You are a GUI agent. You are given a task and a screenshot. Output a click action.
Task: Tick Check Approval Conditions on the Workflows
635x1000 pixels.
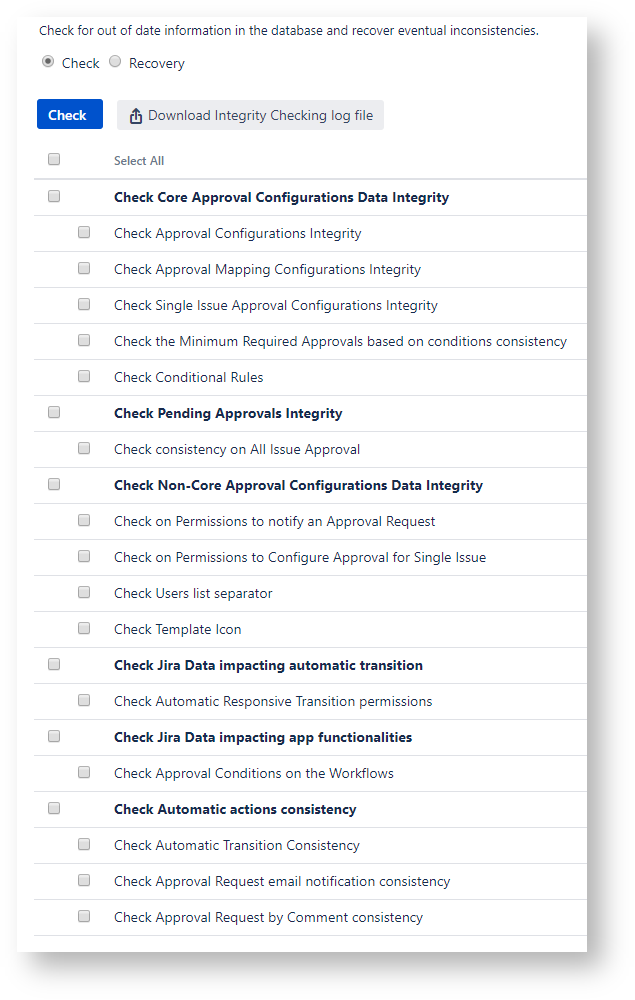(x=84, y=772)
